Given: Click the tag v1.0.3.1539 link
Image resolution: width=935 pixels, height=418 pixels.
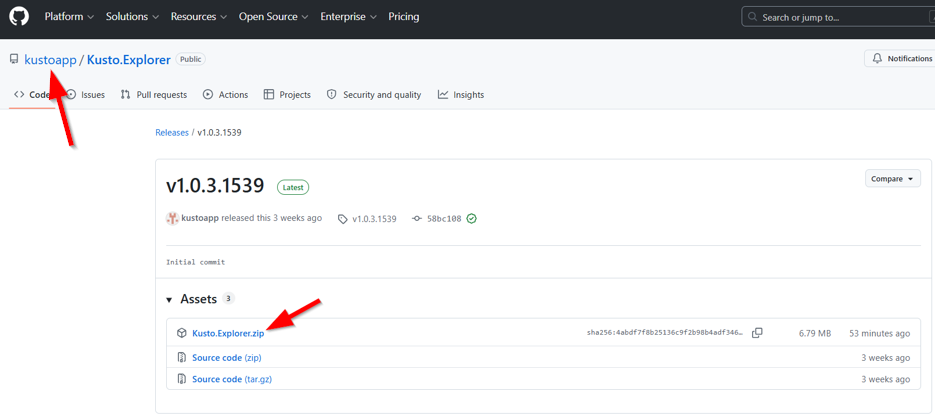Looking at the screenshot, I should click(x=373, y=219).
